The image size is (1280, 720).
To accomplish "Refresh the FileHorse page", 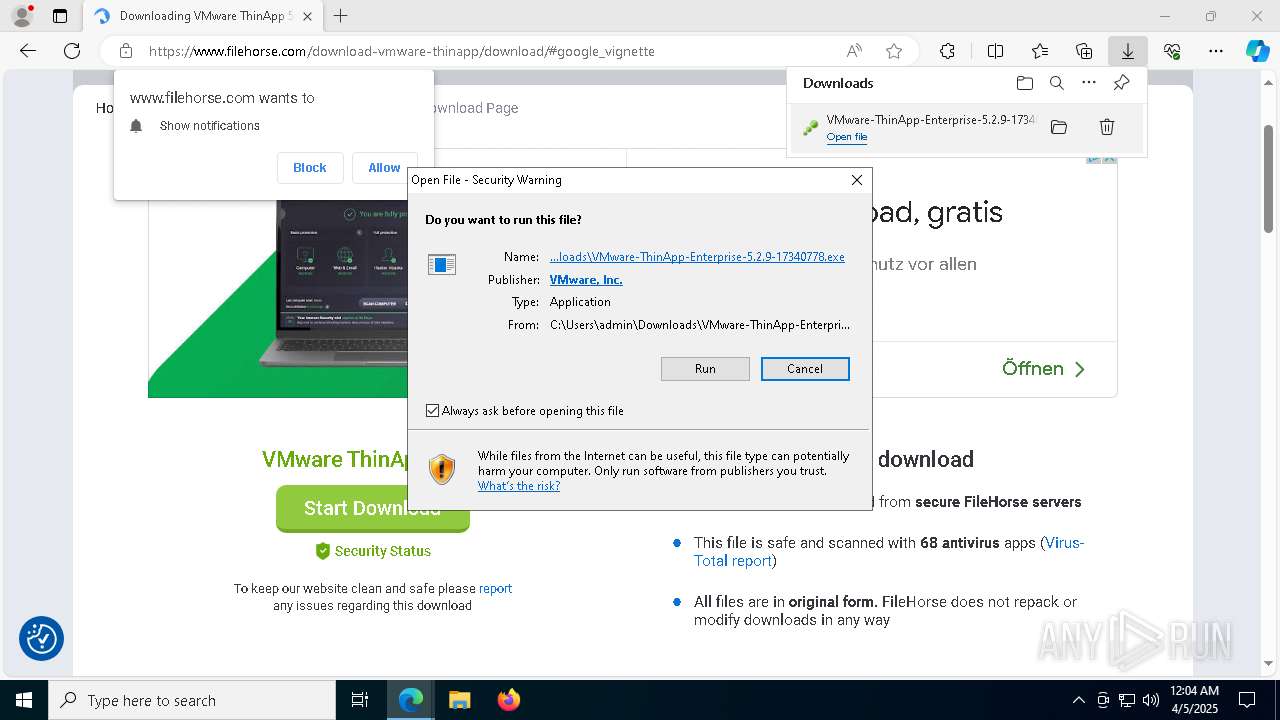I will pos(72,51).
